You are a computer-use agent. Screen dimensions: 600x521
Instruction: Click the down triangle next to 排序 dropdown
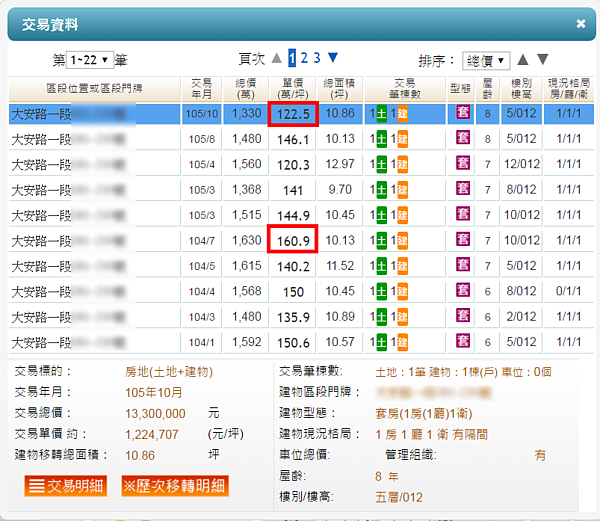coord(543,60)
